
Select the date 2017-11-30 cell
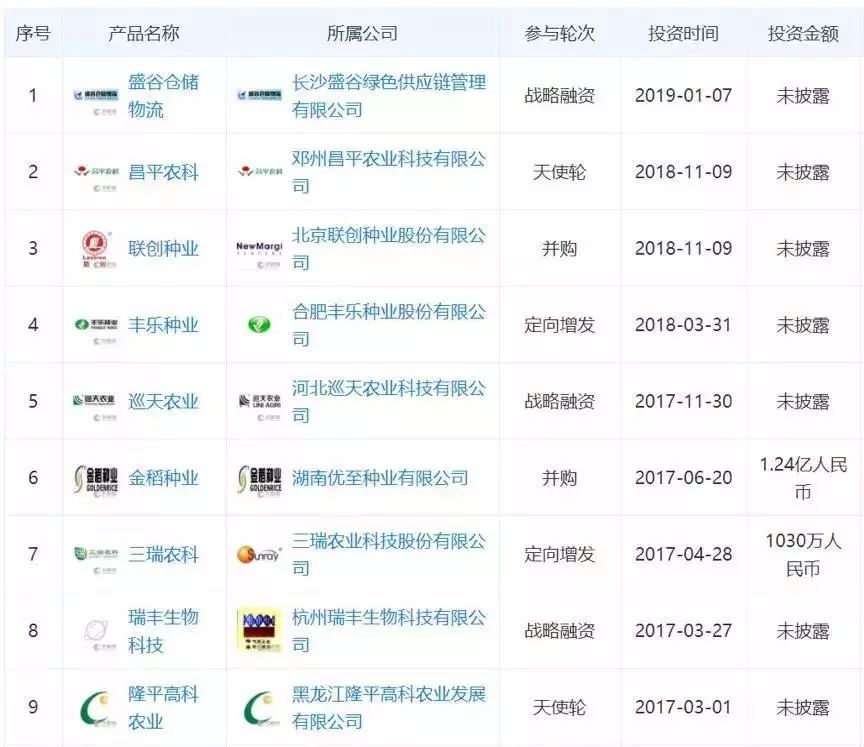[x=683, y=402]
